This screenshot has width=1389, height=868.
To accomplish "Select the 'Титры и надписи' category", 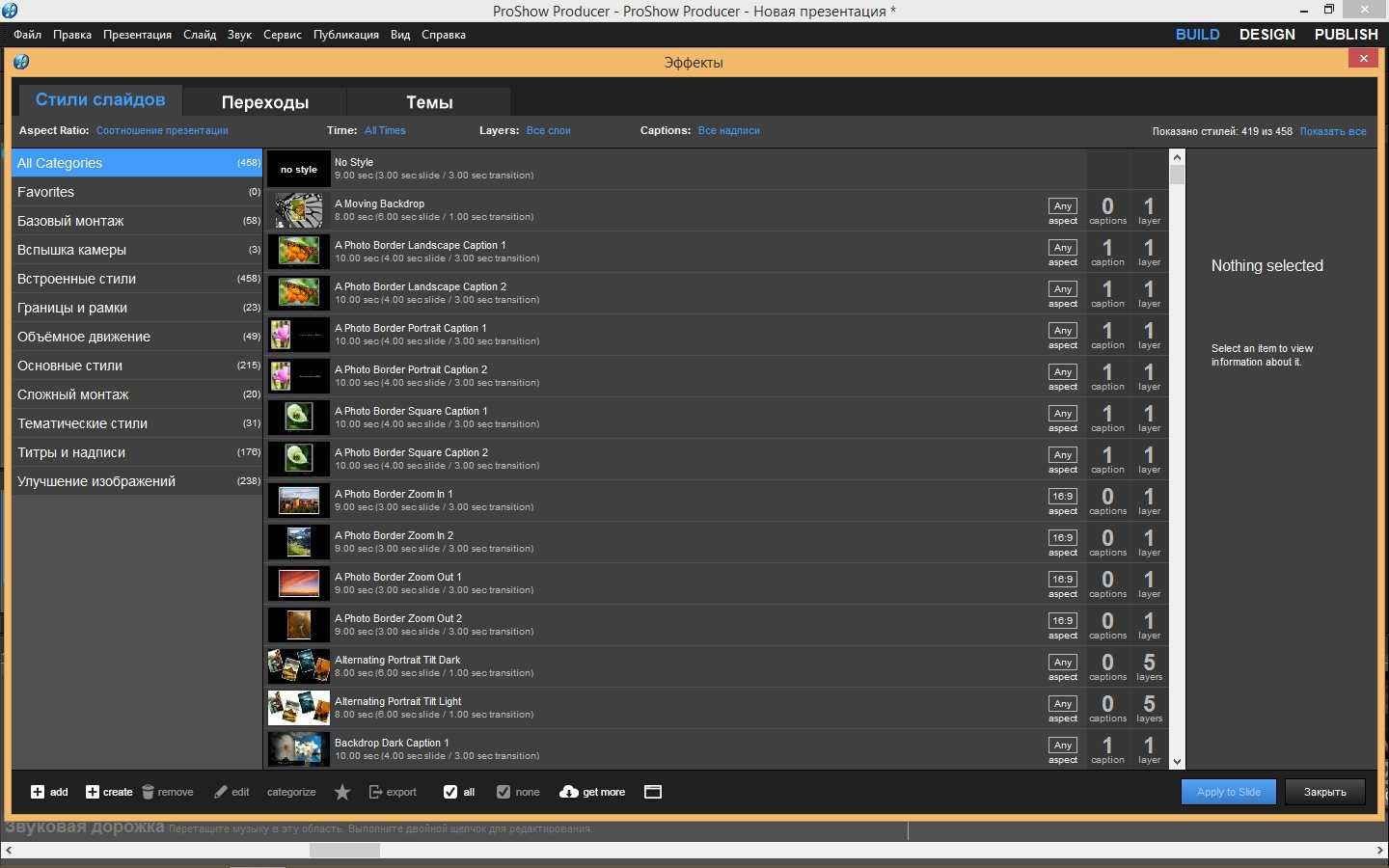I will [x=71, y=452].
